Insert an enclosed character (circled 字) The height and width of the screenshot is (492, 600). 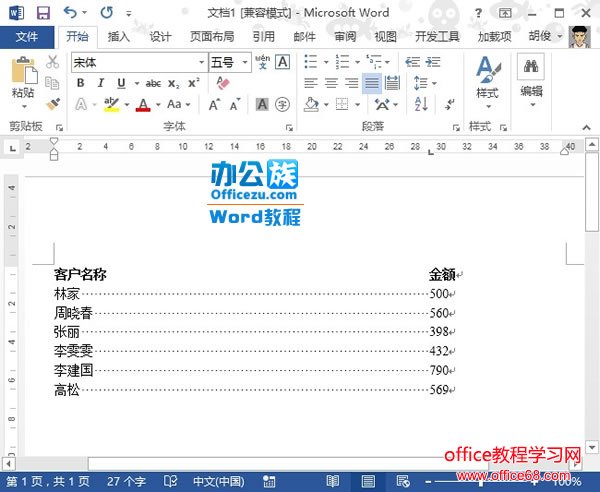pyautogui.click(x=282, y=104)
